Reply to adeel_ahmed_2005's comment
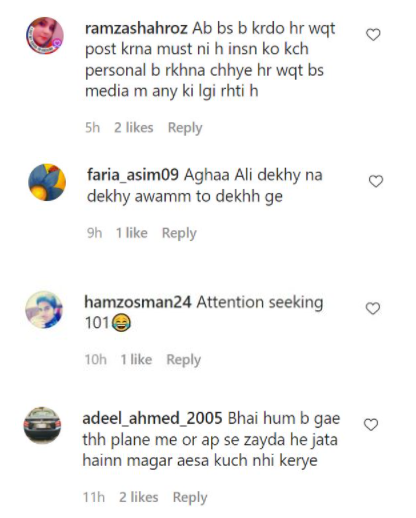416x518 pixels. click(x=190, y=497)
